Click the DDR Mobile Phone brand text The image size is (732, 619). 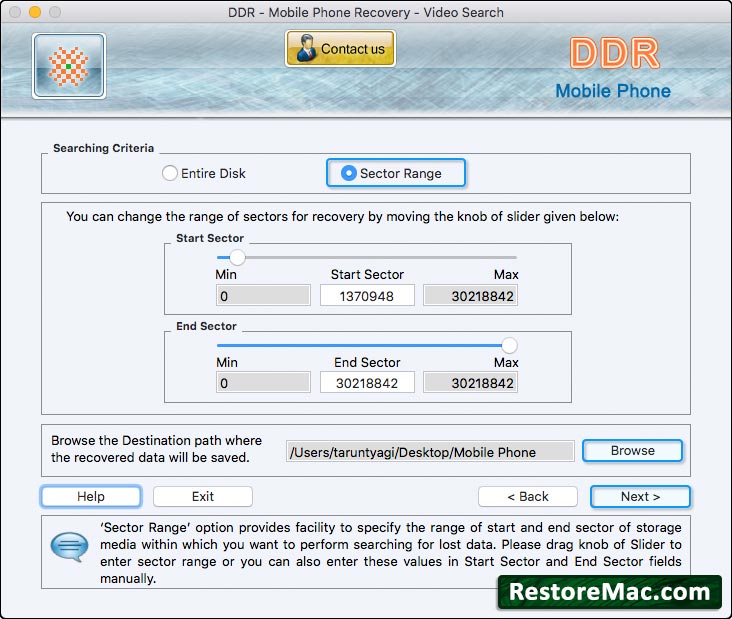[x=613, y=68]
